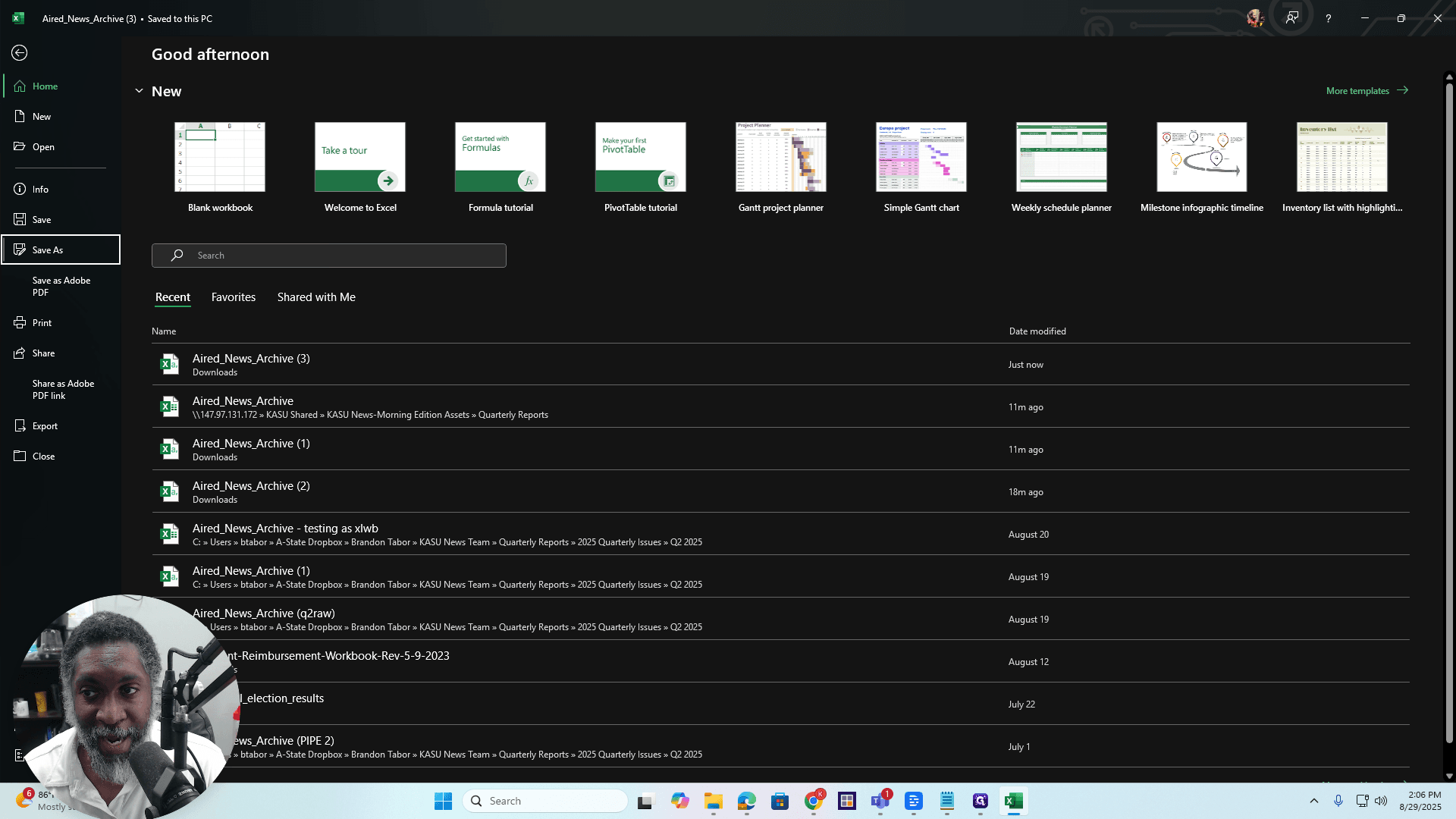1456x819 pixels.
Task: Open the Home backstage page
Action: 61,86
